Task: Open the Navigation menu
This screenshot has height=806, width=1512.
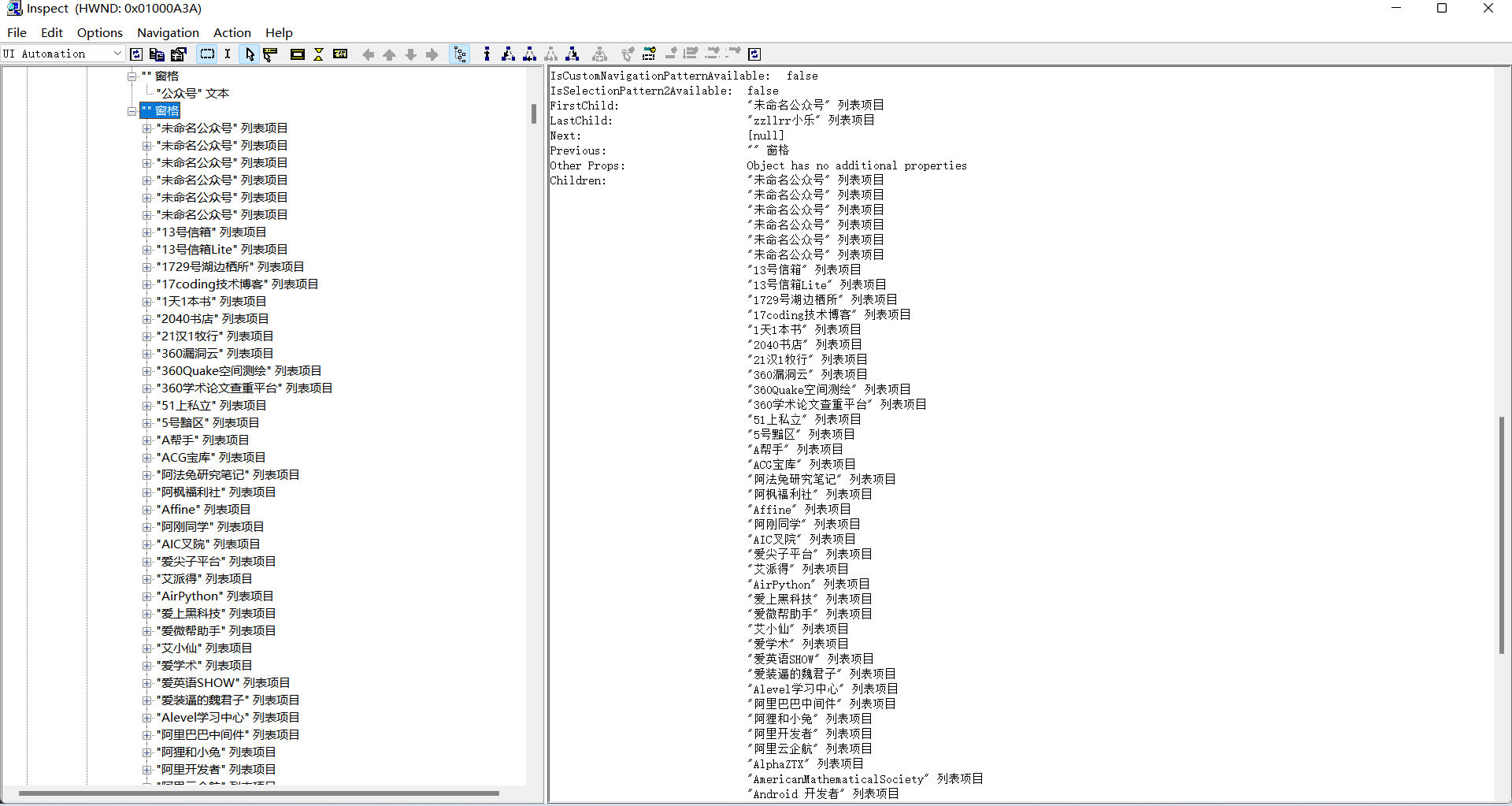Action: click(168, 32)
